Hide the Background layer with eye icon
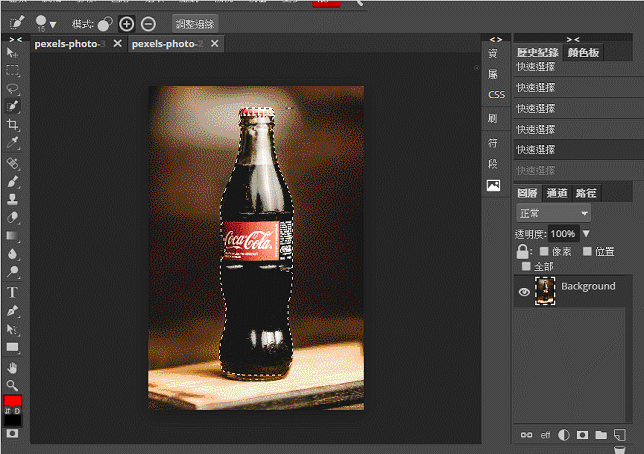 coord(524,292)
